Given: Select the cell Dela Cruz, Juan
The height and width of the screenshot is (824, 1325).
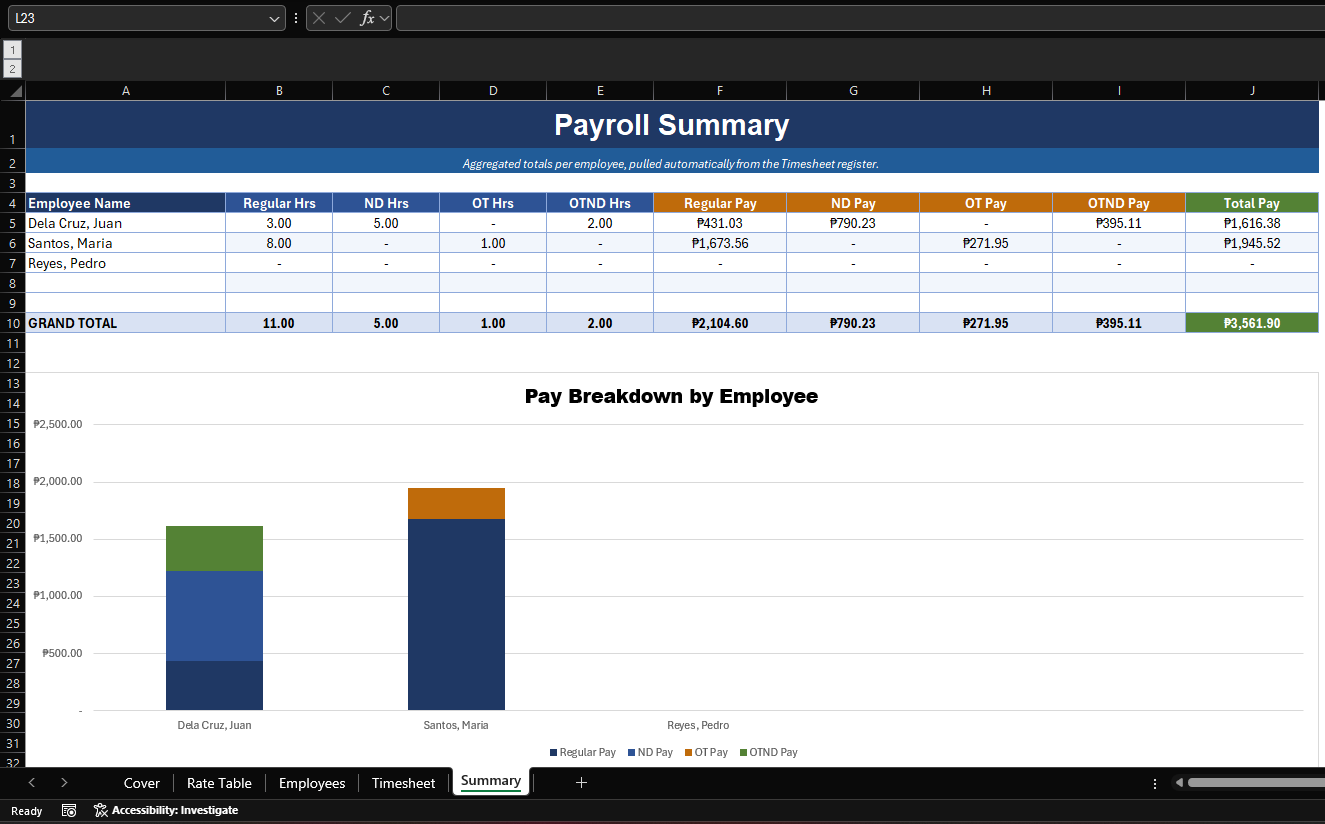Looking at the screenshot, I should click(x=126, y=223).
